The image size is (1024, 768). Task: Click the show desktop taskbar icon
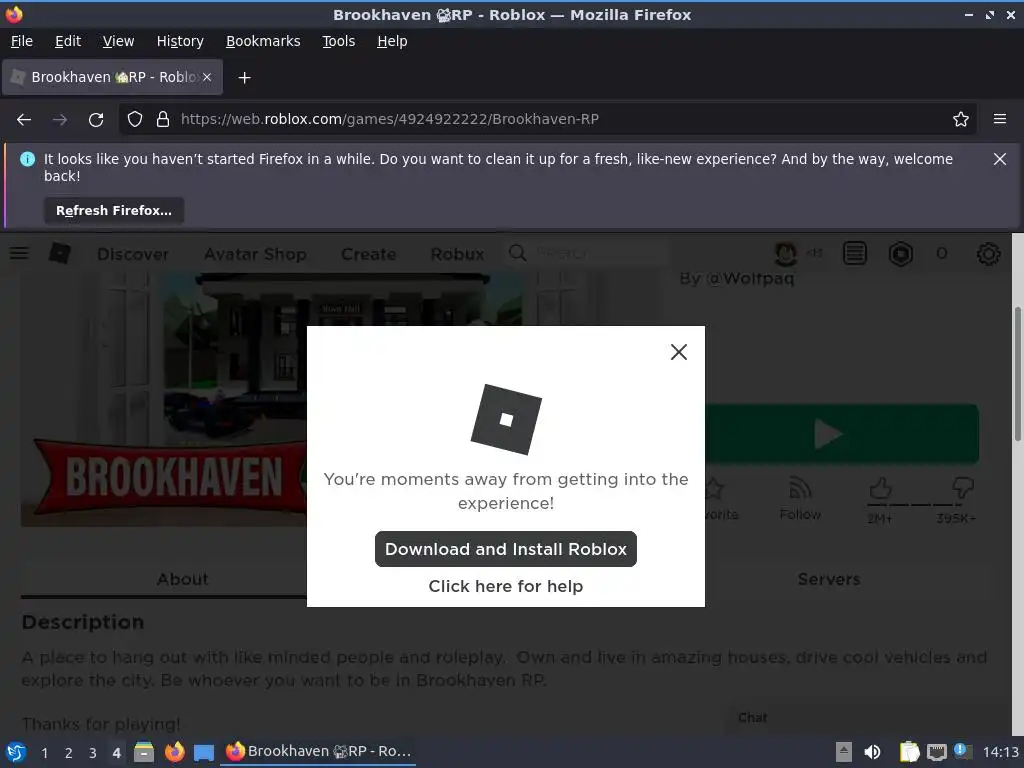click(x=204, y=752)
